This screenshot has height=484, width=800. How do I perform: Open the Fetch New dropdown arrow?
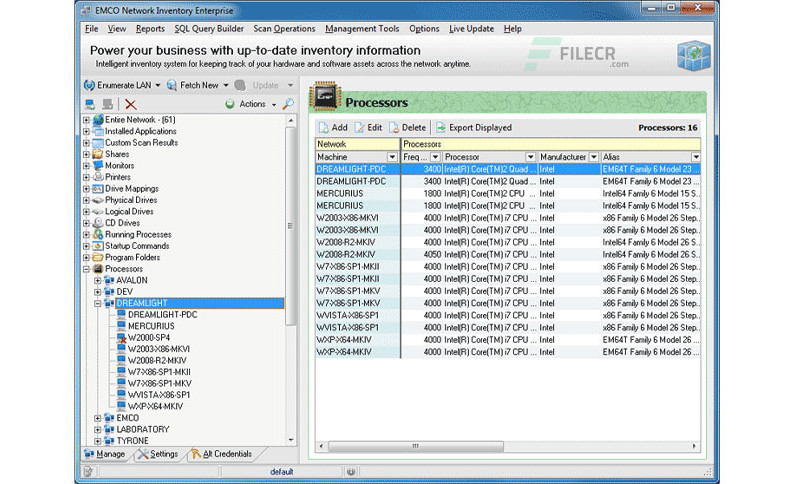click(x=226, y=85)
